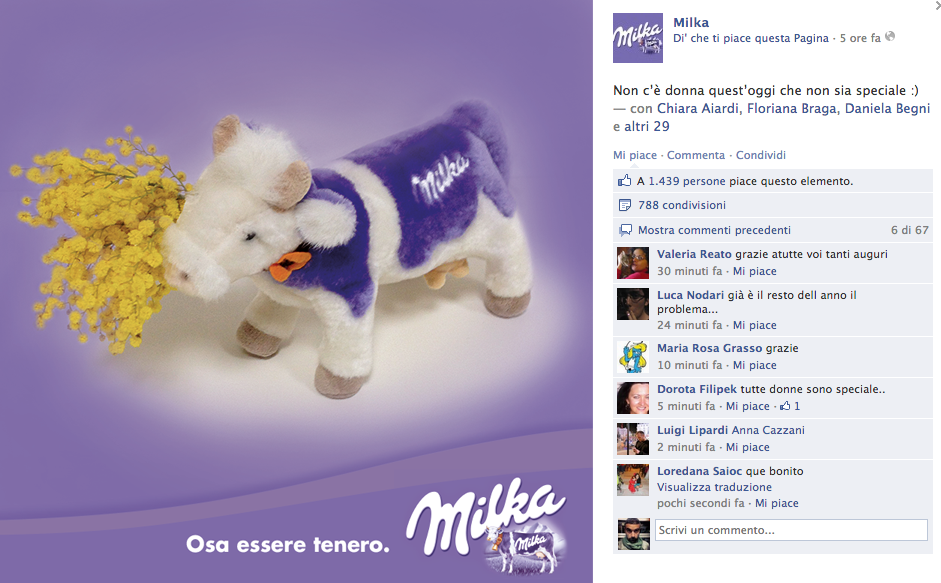
Task: Open tagged profile Chiara Aiardi
Action: click(x=698, y=109)
